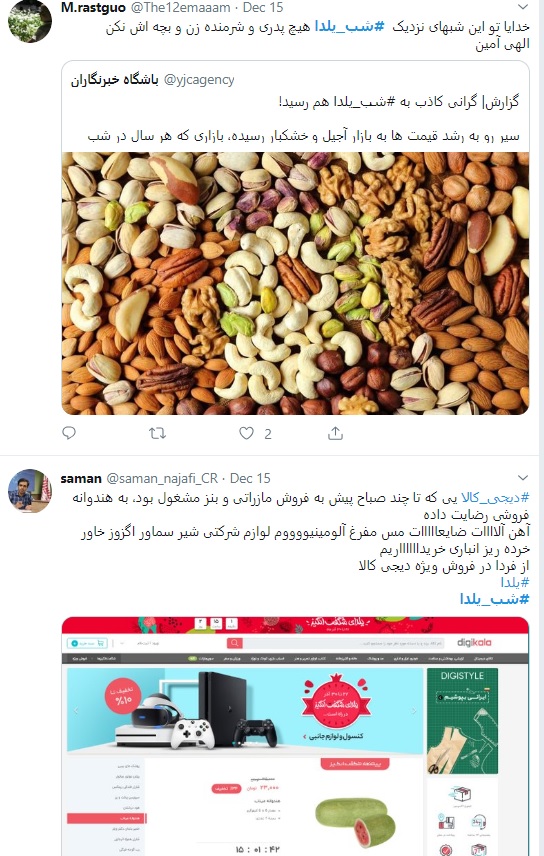Reply to M.rastguo's tweet
544x856 pixels.
click(x=69, y=433)
